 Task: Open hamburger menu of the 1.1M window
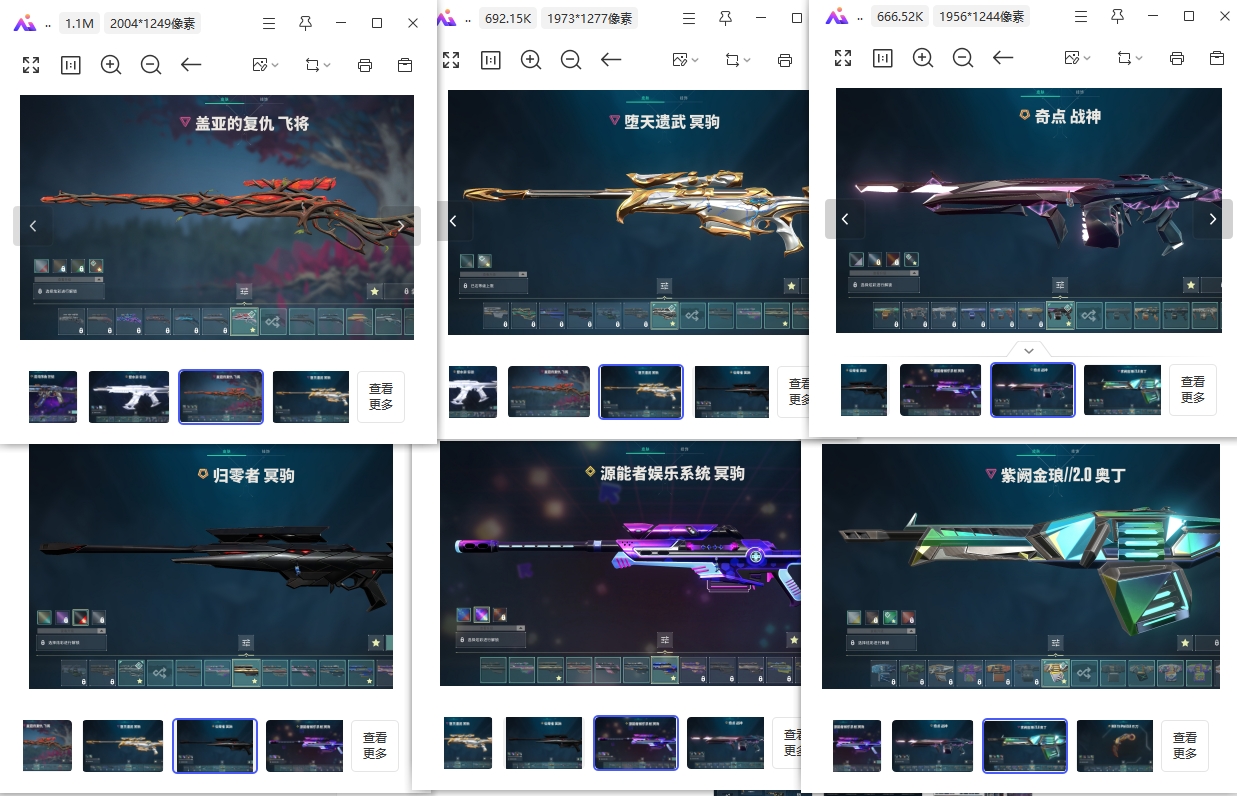(x=268, y=23)
